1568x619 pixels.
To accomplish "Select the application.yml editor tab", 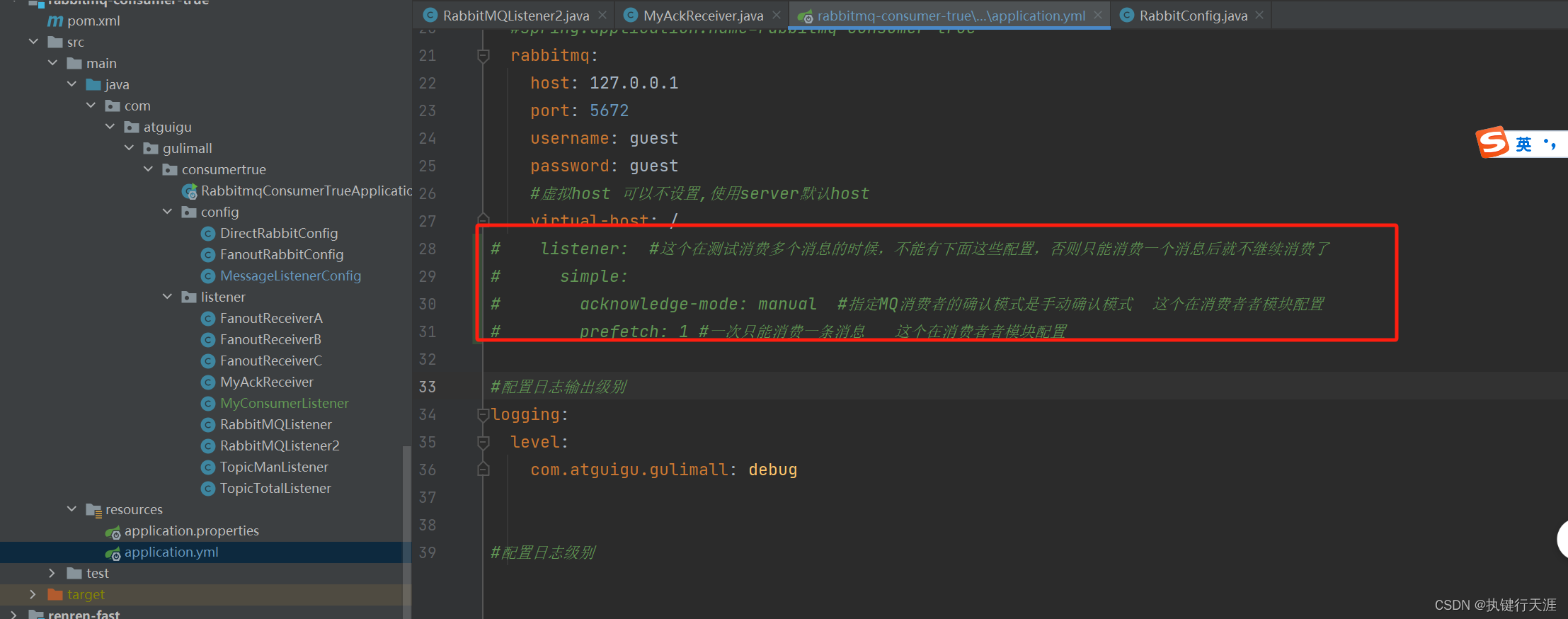I will [x=951, y=16].
